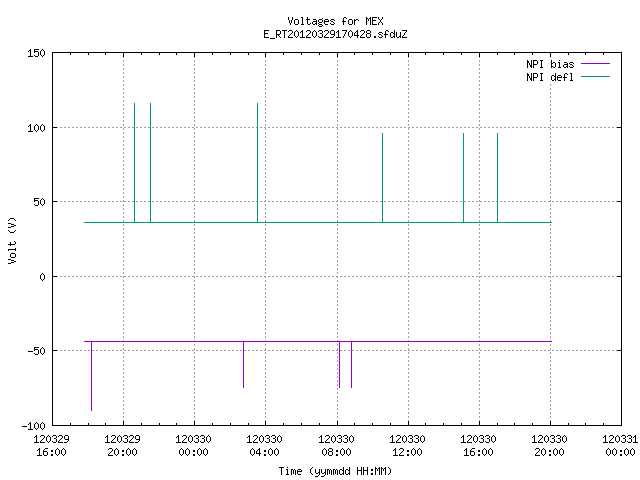Click purple bias dip at 120330 08:00
The height and width of the screenshot is (480, 640).
pyautogui.click(x=340, y=364)
